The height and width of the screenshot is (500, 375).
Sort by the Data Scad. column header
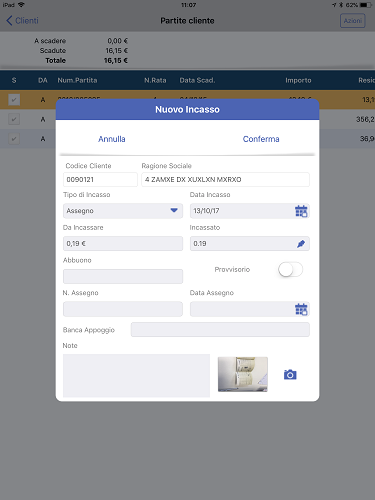coord(197,80)
